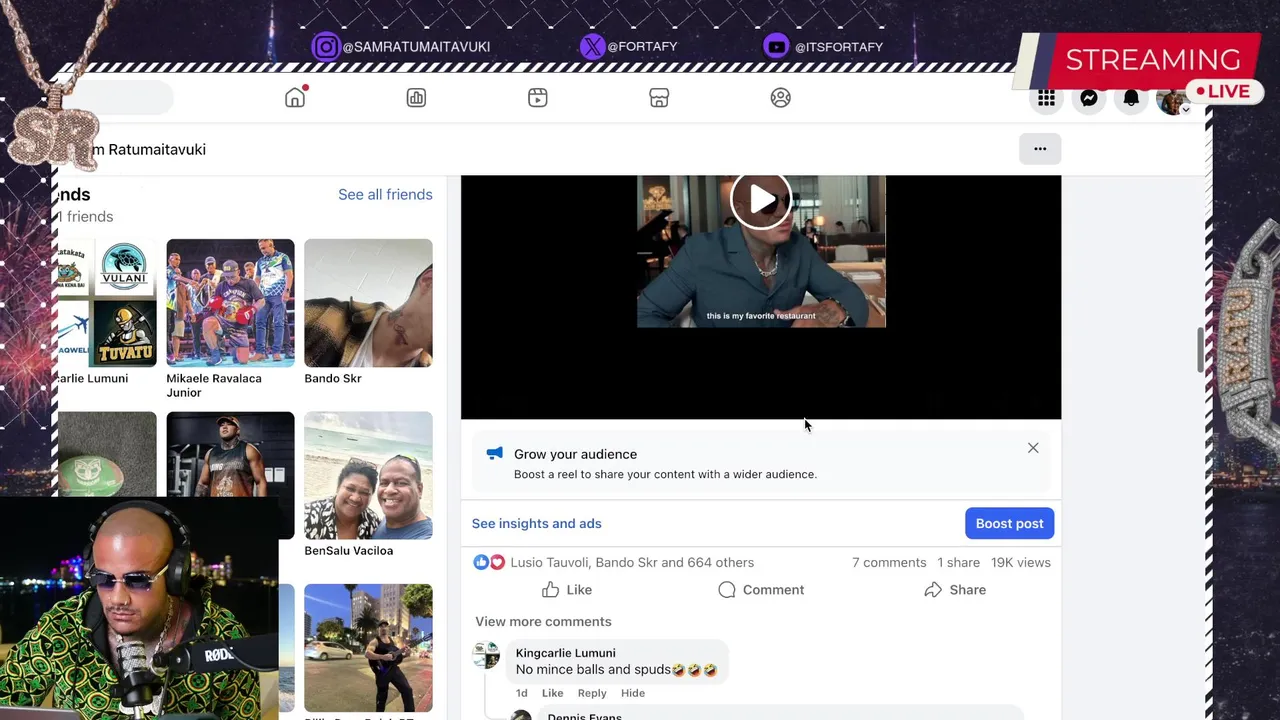Open BenSalu Vaciloa's friend photo
The height and width of the screenshot is (720, 1280).
368,476
